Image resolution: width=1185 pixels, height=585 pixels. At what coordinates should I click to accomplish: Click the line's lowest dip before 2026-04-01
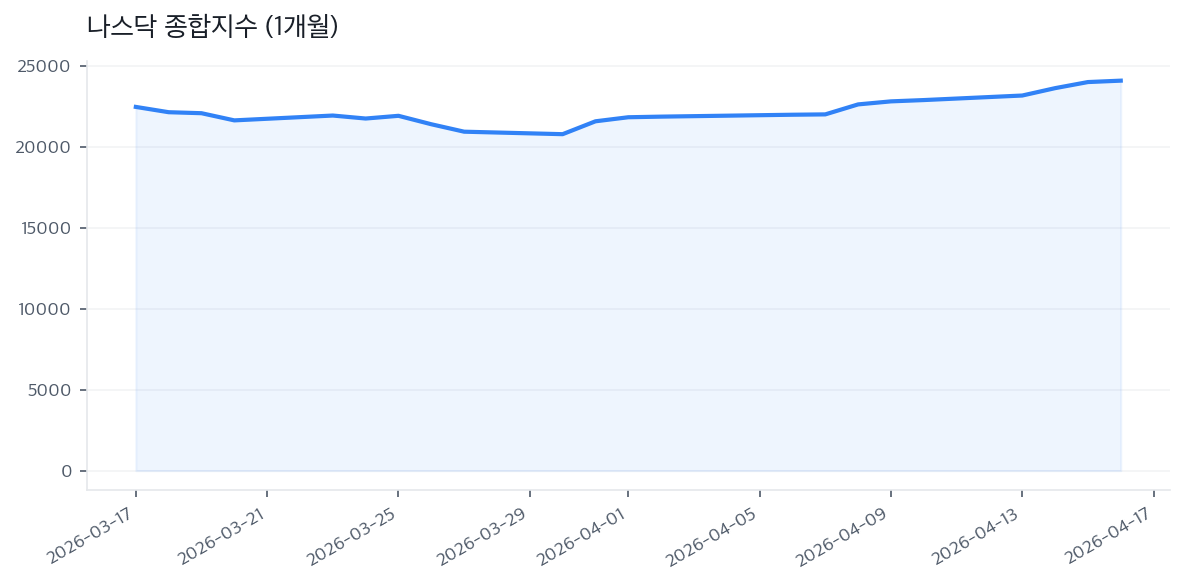point(562,134)
